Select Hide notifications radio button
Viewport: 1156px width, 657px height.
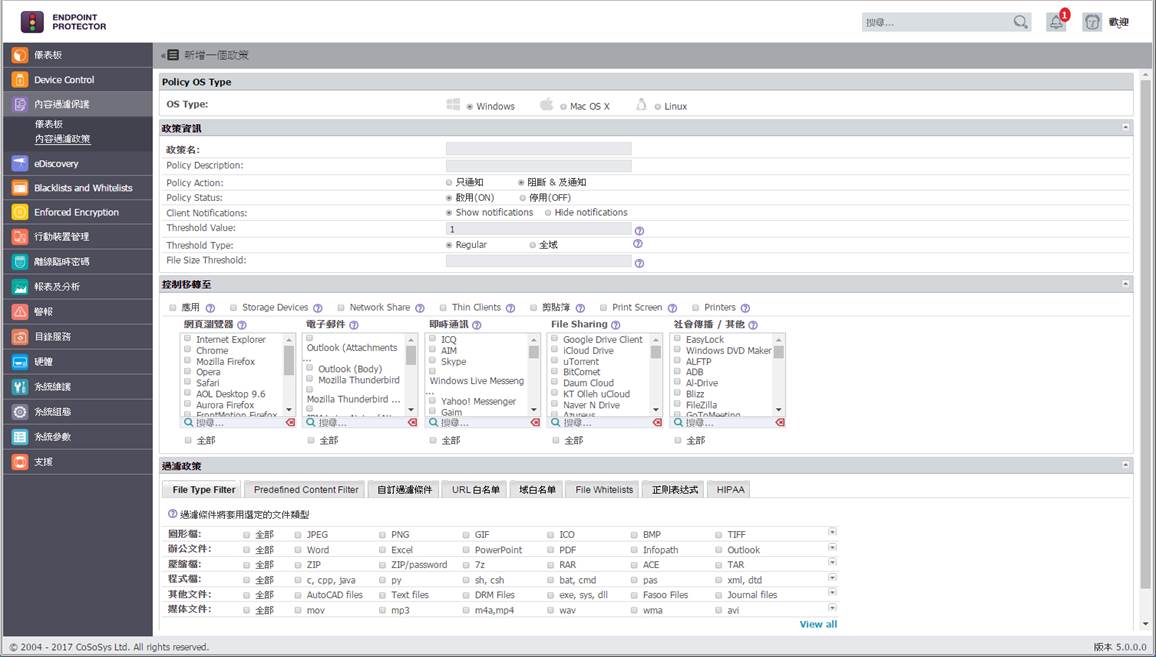[x=548, y=213]
